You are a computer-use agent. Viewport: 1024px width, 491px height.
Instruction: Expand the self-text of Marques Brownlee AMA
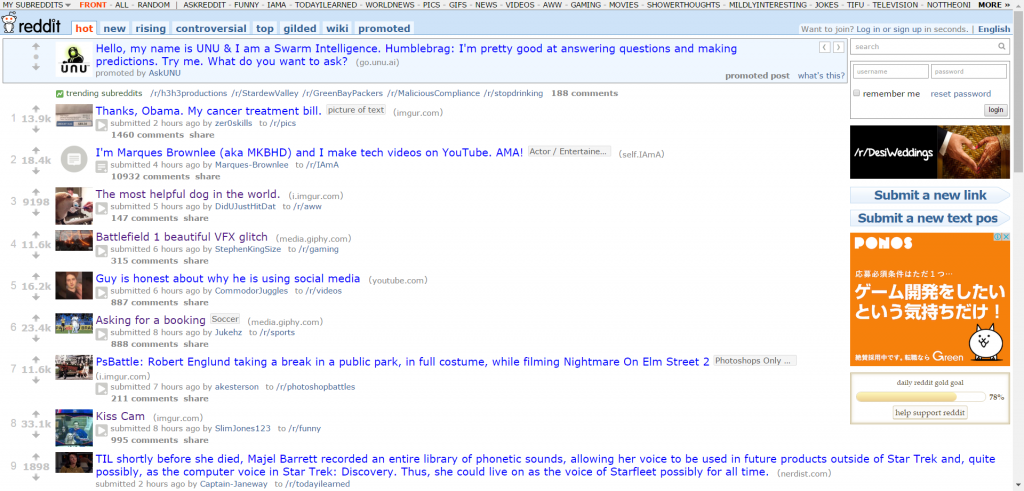tap(102, 166)
